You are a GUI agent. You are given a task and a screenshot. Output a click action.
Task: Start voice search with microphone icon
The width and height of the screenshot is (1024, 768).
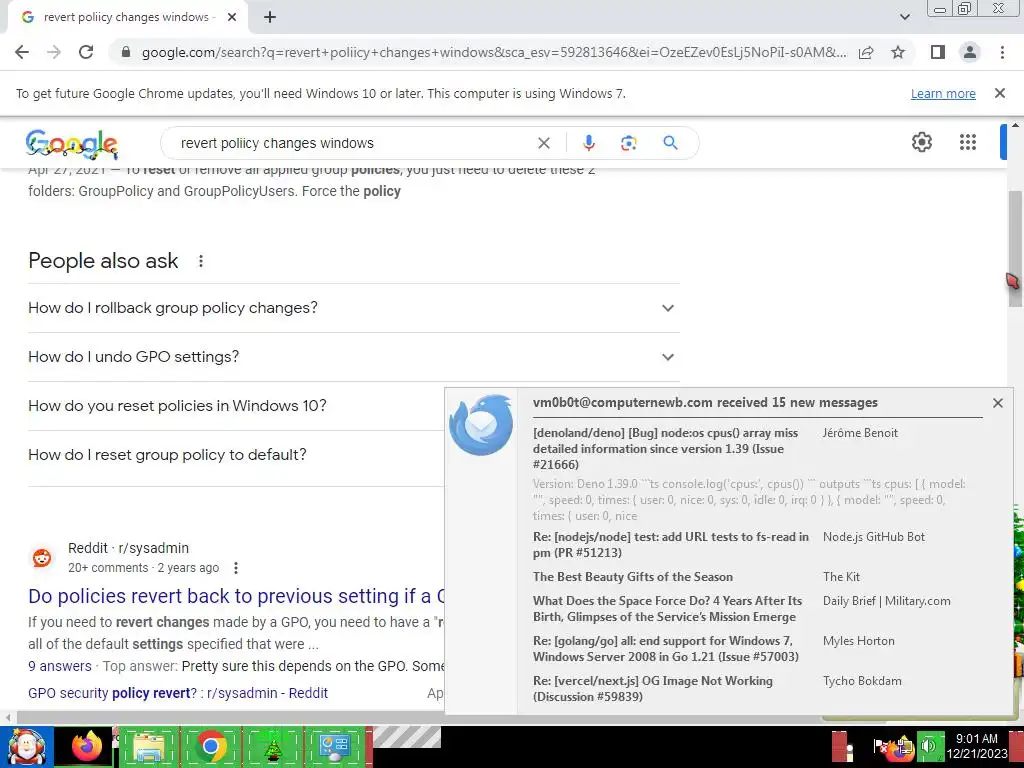[588, 143]
